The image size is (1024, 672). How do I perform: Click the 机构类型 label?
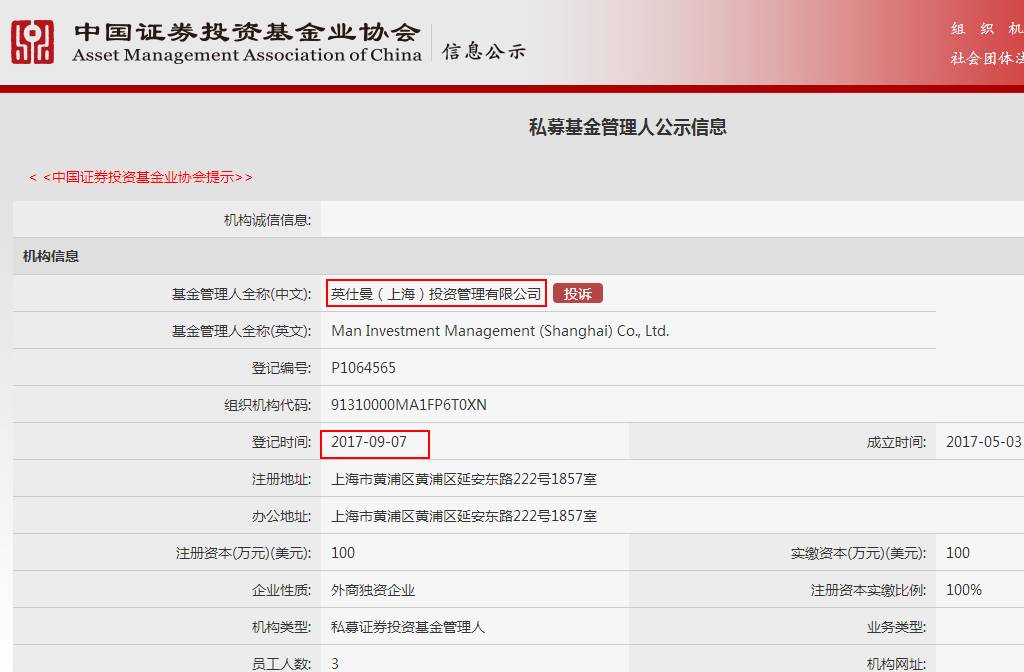281,628
